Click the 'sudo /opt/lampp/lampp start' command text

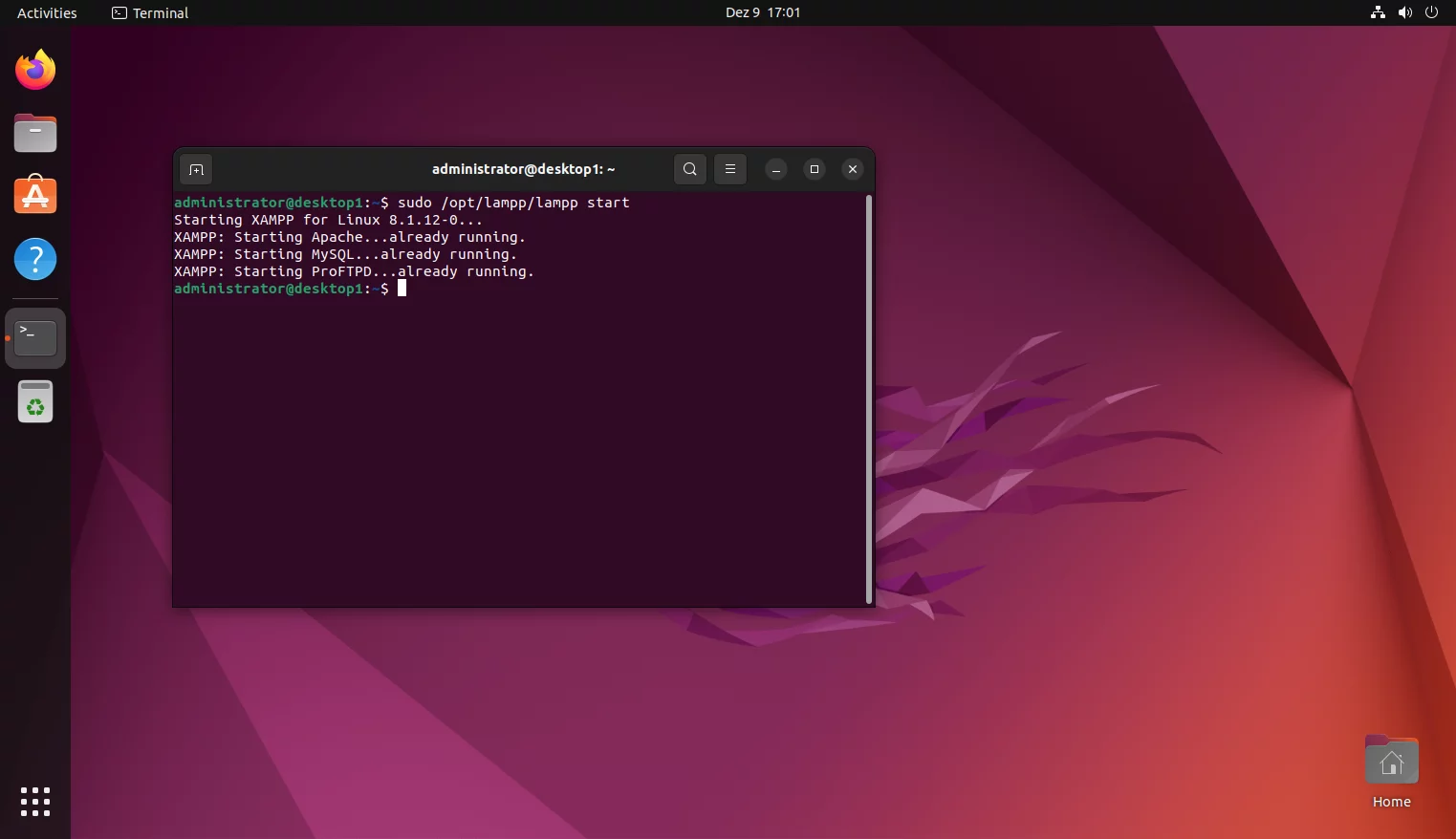(513, 203)
